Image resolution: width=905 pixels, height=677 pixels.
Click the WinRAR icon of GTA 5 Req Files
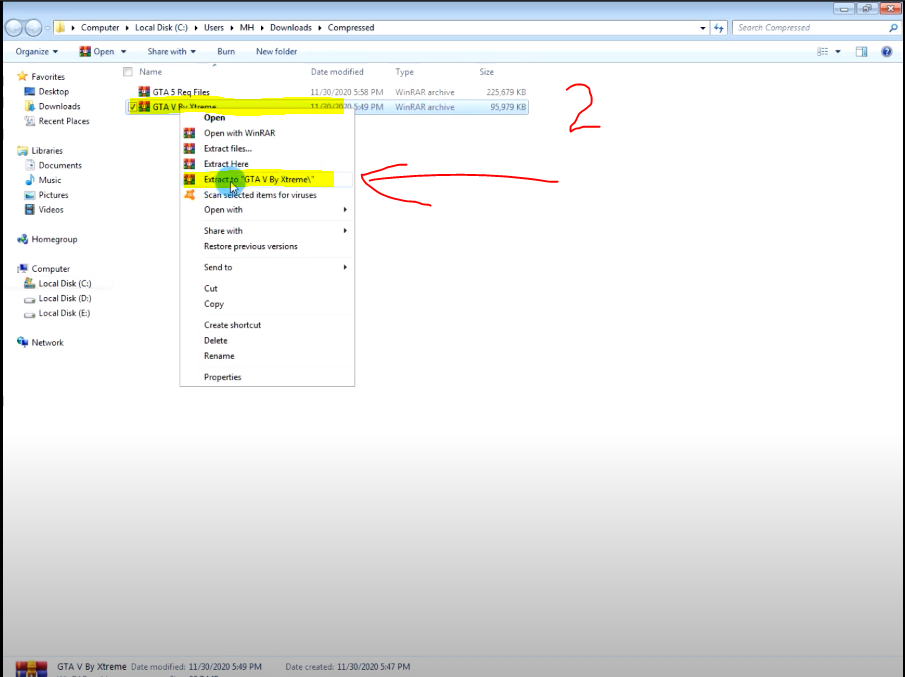(144, 91)
